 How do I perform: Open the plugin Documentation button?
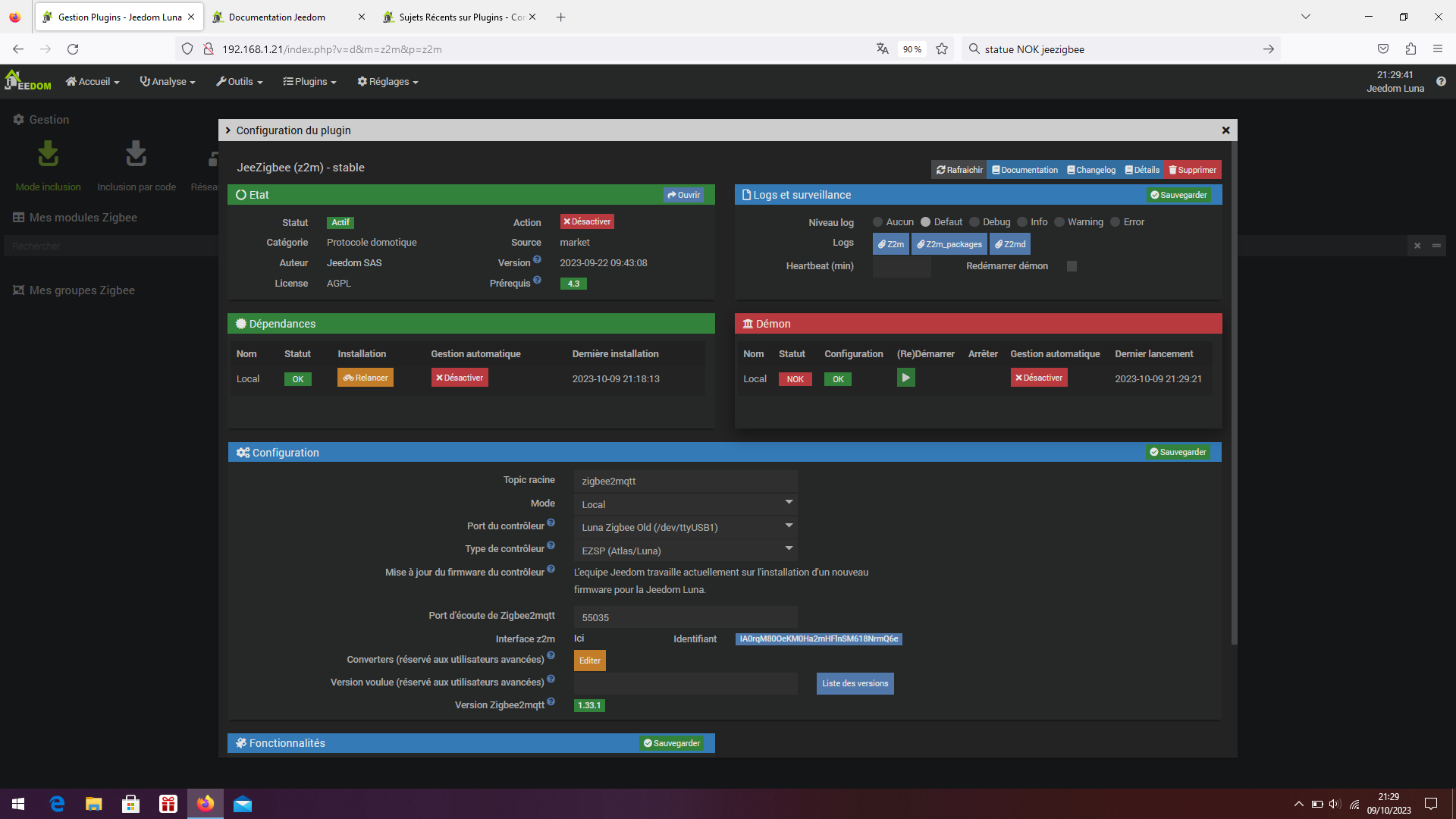click(1025, 170)
